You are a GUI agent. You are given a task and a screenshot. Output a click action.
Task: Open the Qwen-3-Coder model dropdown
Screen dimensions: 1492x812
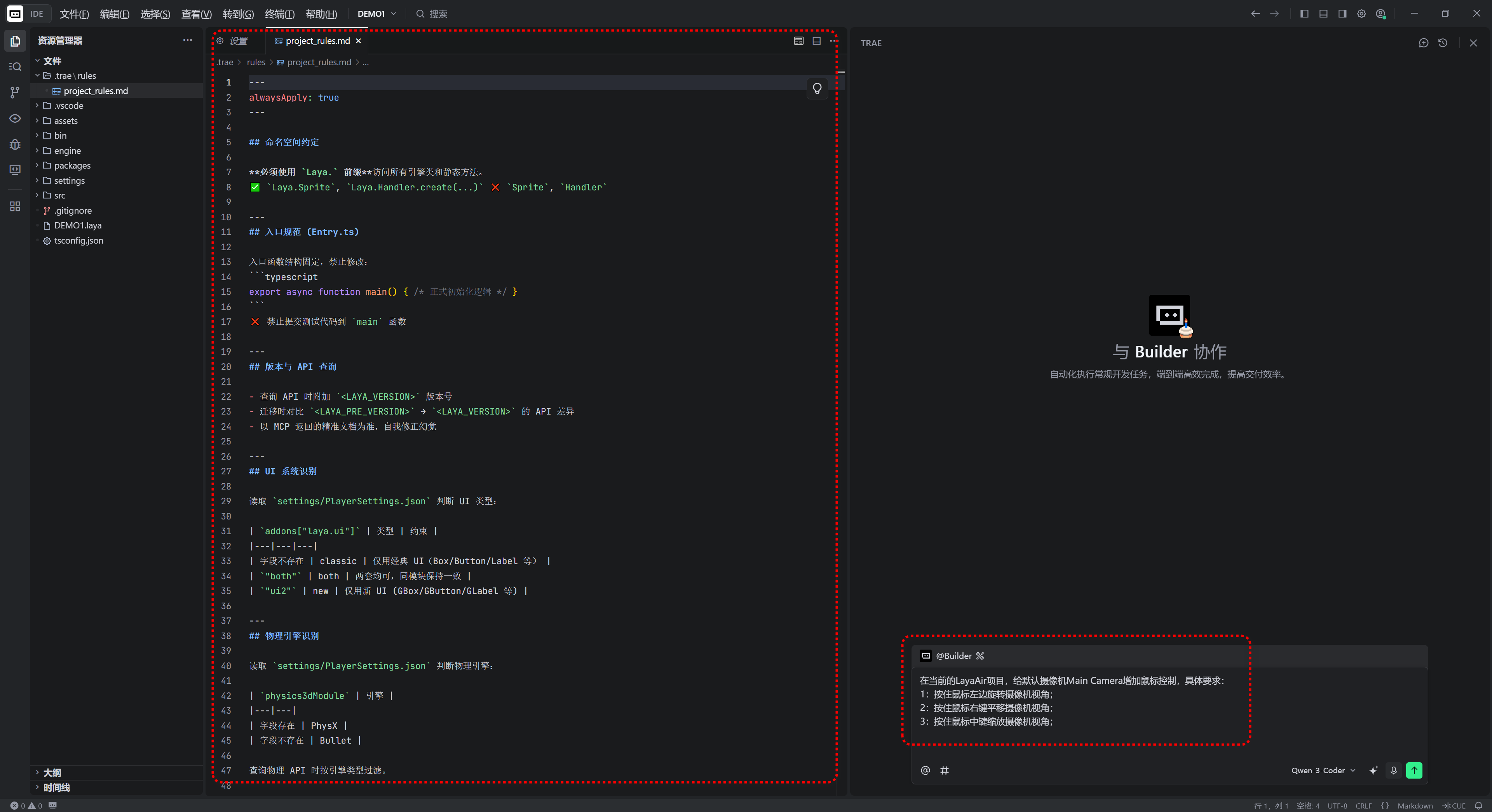pyautogui.click(x=1323, y=770)
